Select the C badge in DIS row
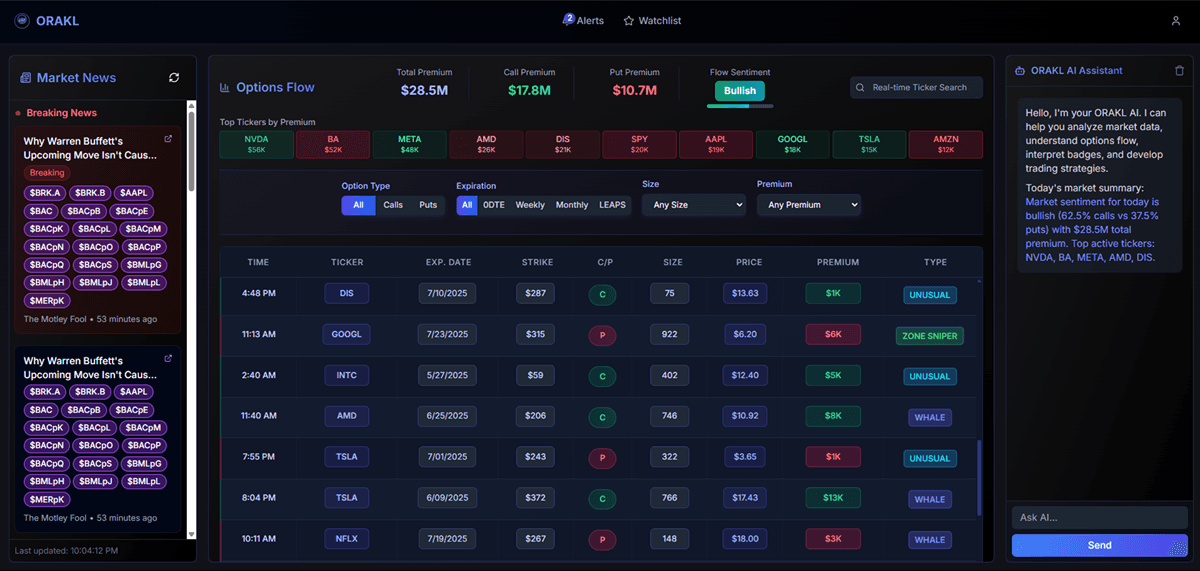Image resolution: width=1200 pixels, height=571 pixels. [603, 295]
